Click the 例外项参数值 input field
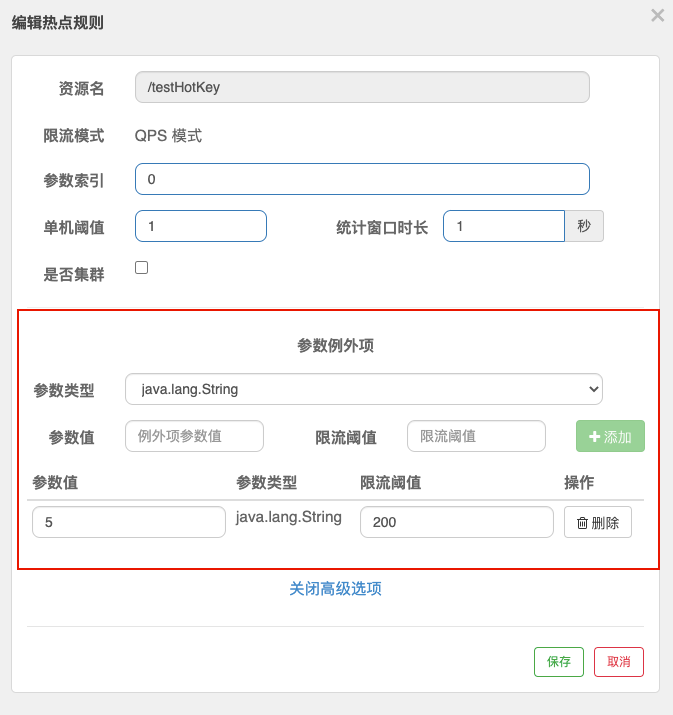 click(194, 436)
